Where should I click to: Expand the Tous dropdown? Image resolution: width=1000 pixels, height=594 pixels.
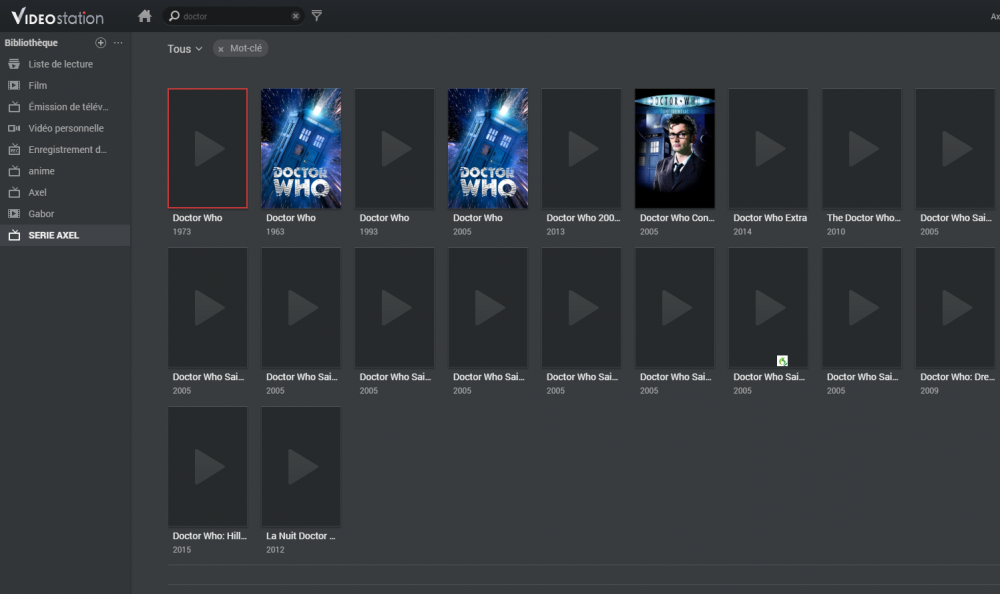pyautogui.click(x=185, y=49)
